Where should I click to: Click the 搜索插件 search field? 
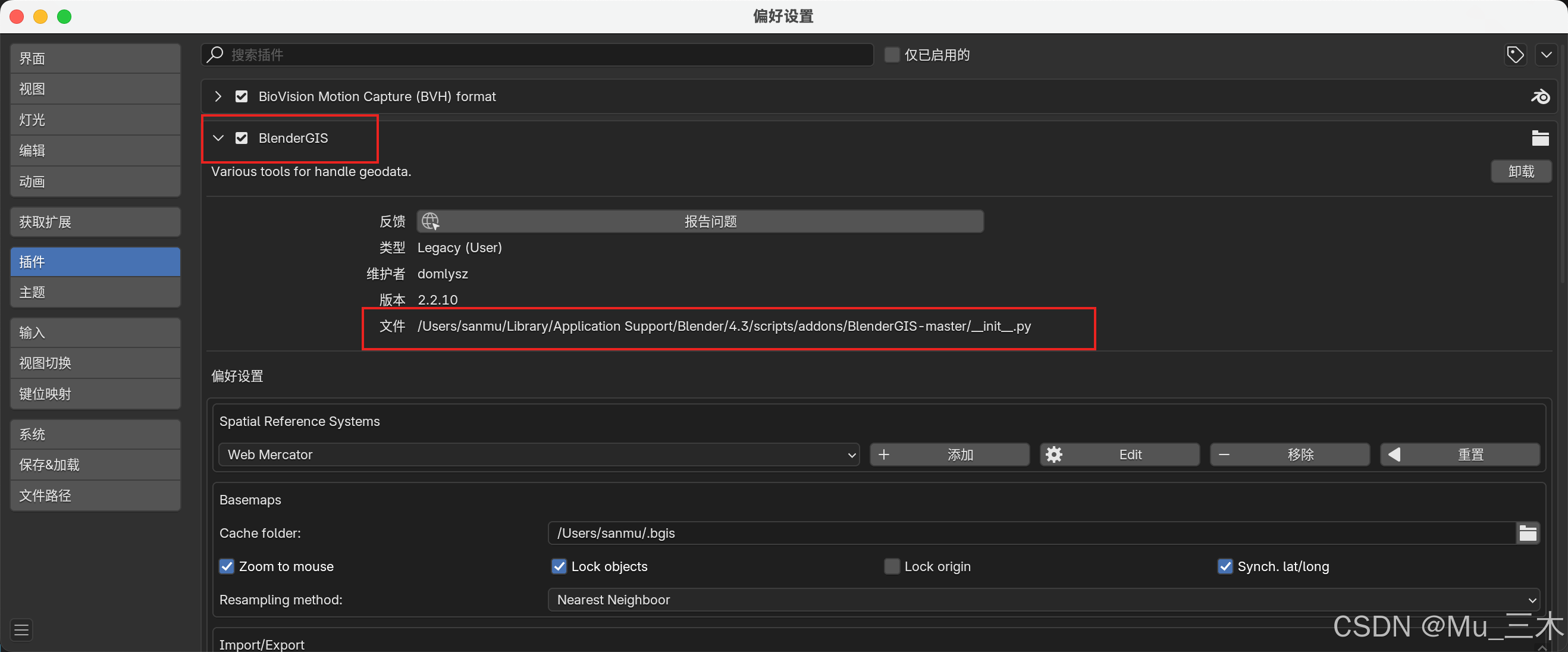pos(539,55)
